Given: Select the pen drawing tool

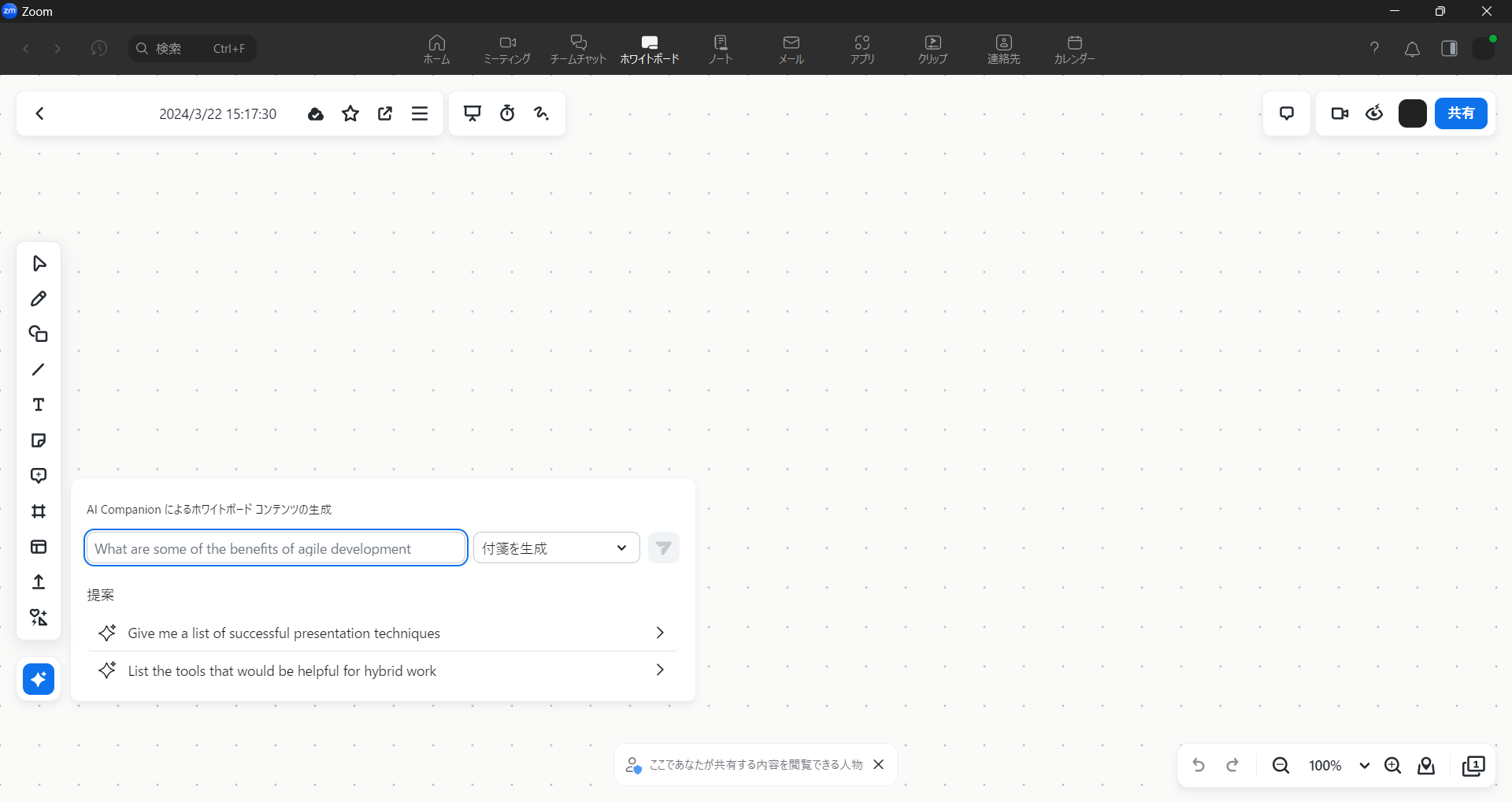Looking at the screenshot, I should 39,299.
